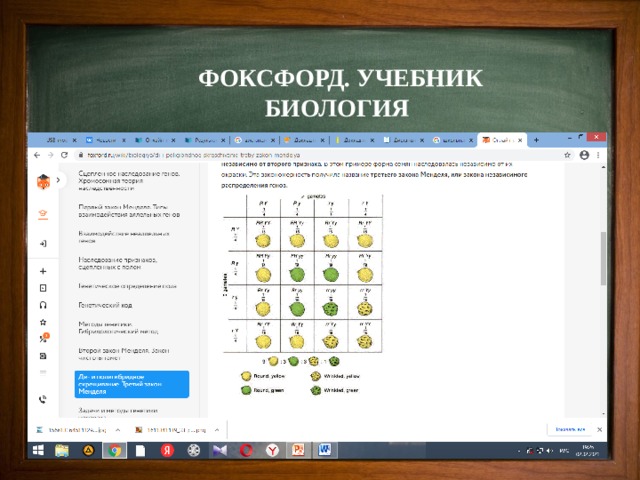Screen dimensions: 640x480
Task: Open PowerPoint from taskbar
Action: point(298,451)
